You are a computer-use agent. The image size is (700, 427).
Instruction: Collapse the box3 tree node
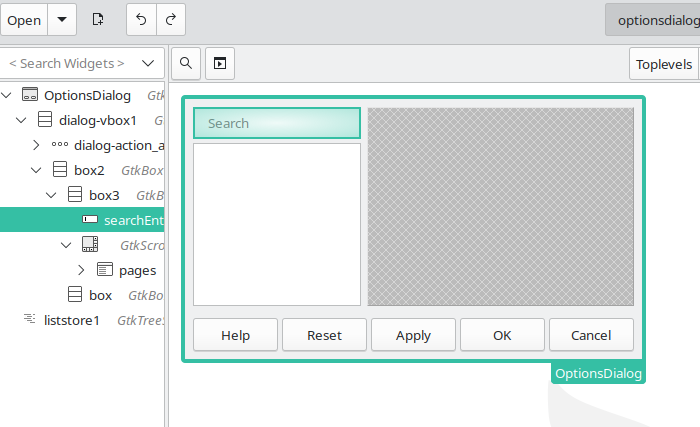52,195
